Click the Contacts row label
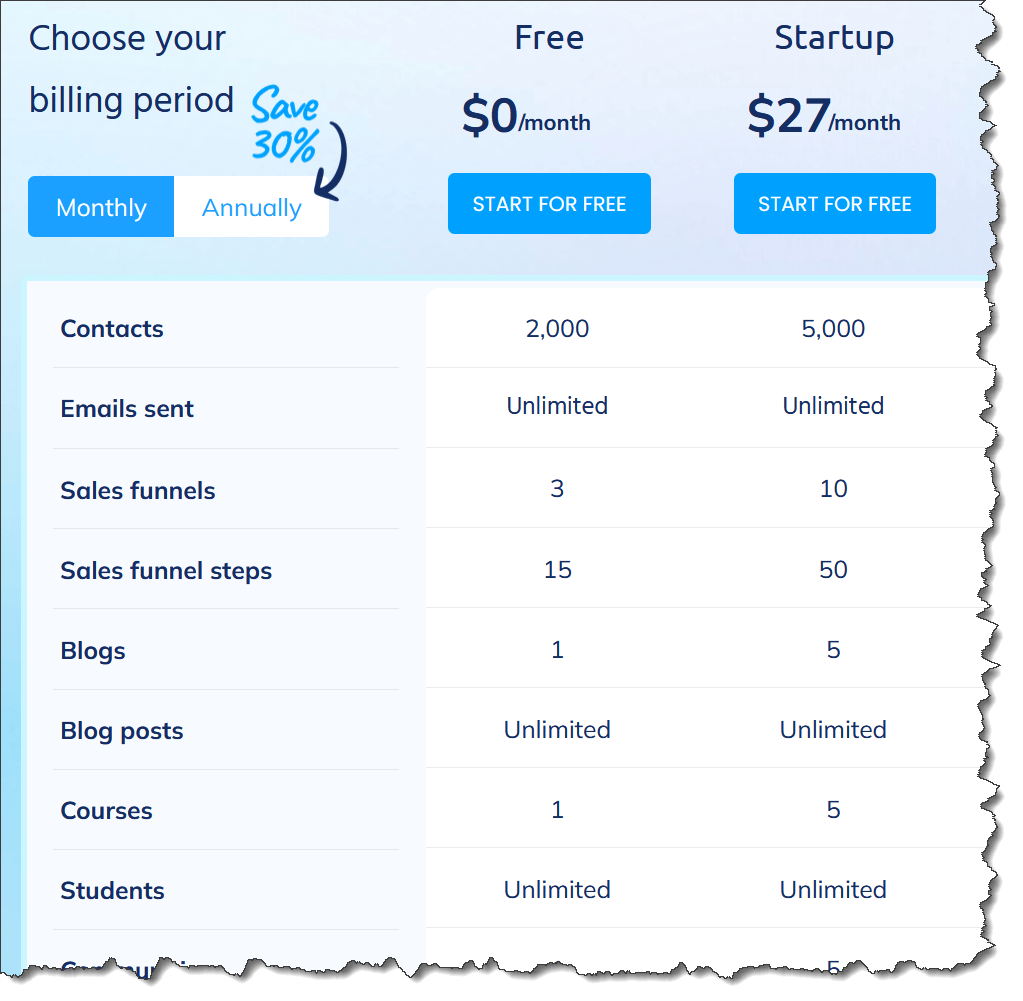The height and width of the screenshot is (1001, 1023). (x=112, y=329)
